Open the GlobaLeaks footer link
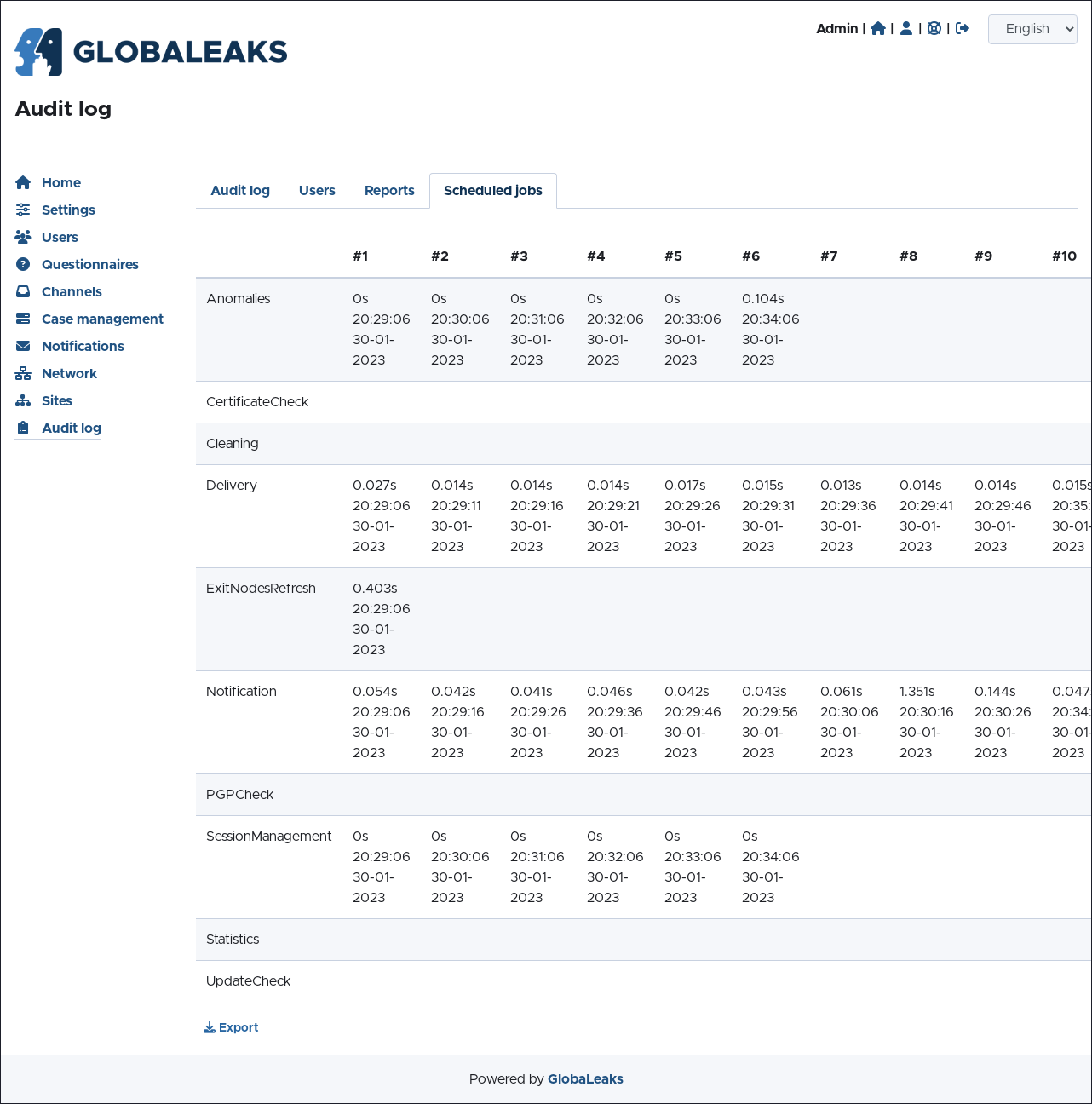Image resolution: width=1092 pixels, height=1104 pixels. [x=585, y=1079]
